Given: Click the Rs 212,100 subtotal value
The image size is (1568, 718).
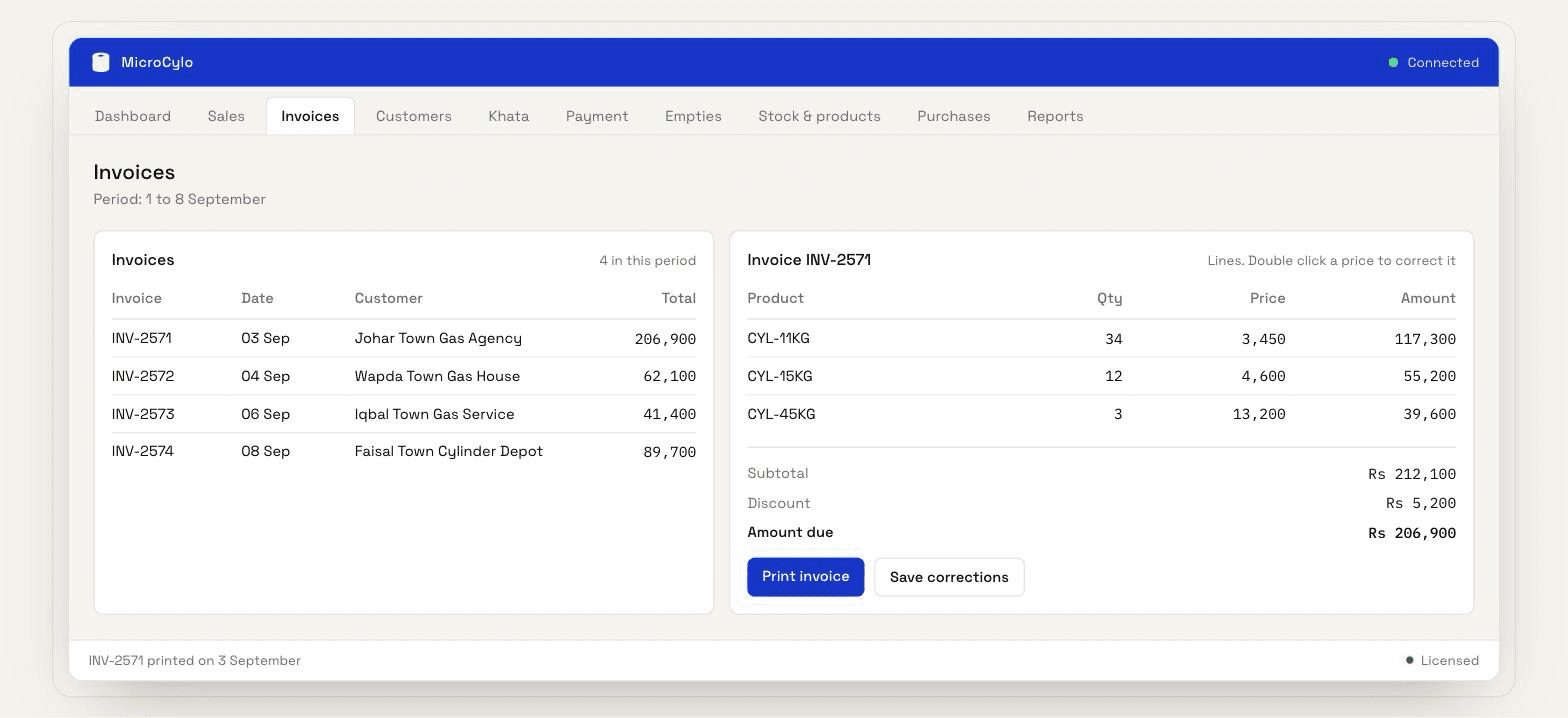Looking at the screenshot, I should [x=1412, y=474].
